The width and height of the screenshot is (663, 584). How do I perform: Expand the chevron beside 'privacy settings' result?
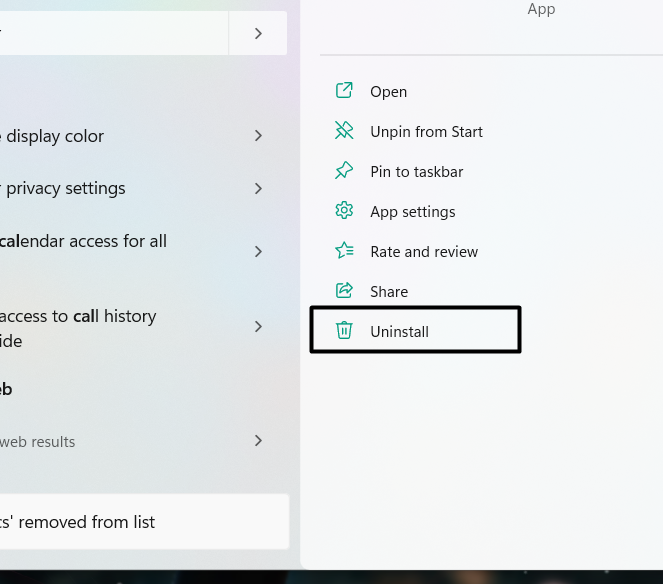click(x=258, y=188)
